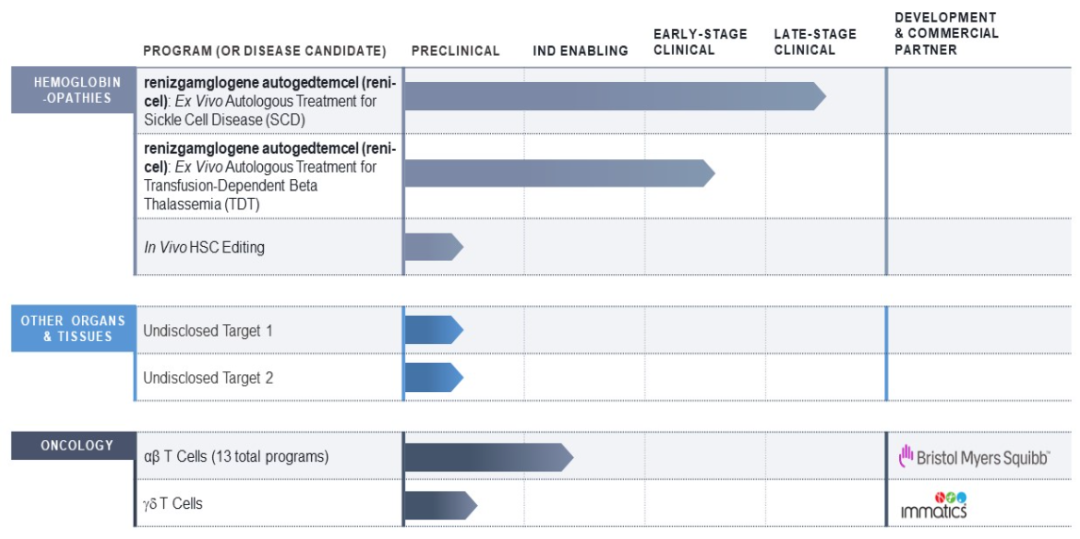Click the IND Enabling column header

pos(580,51)
